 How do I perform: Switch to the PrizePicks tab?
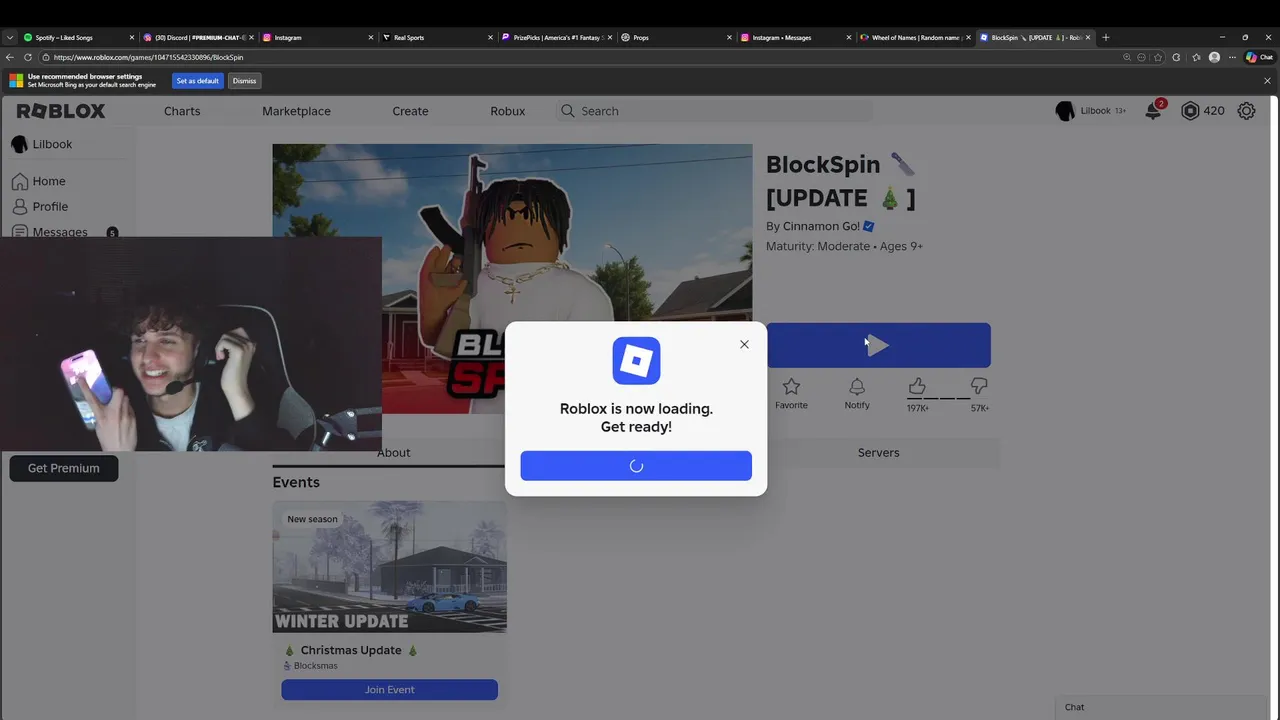[x=556, y=37]
